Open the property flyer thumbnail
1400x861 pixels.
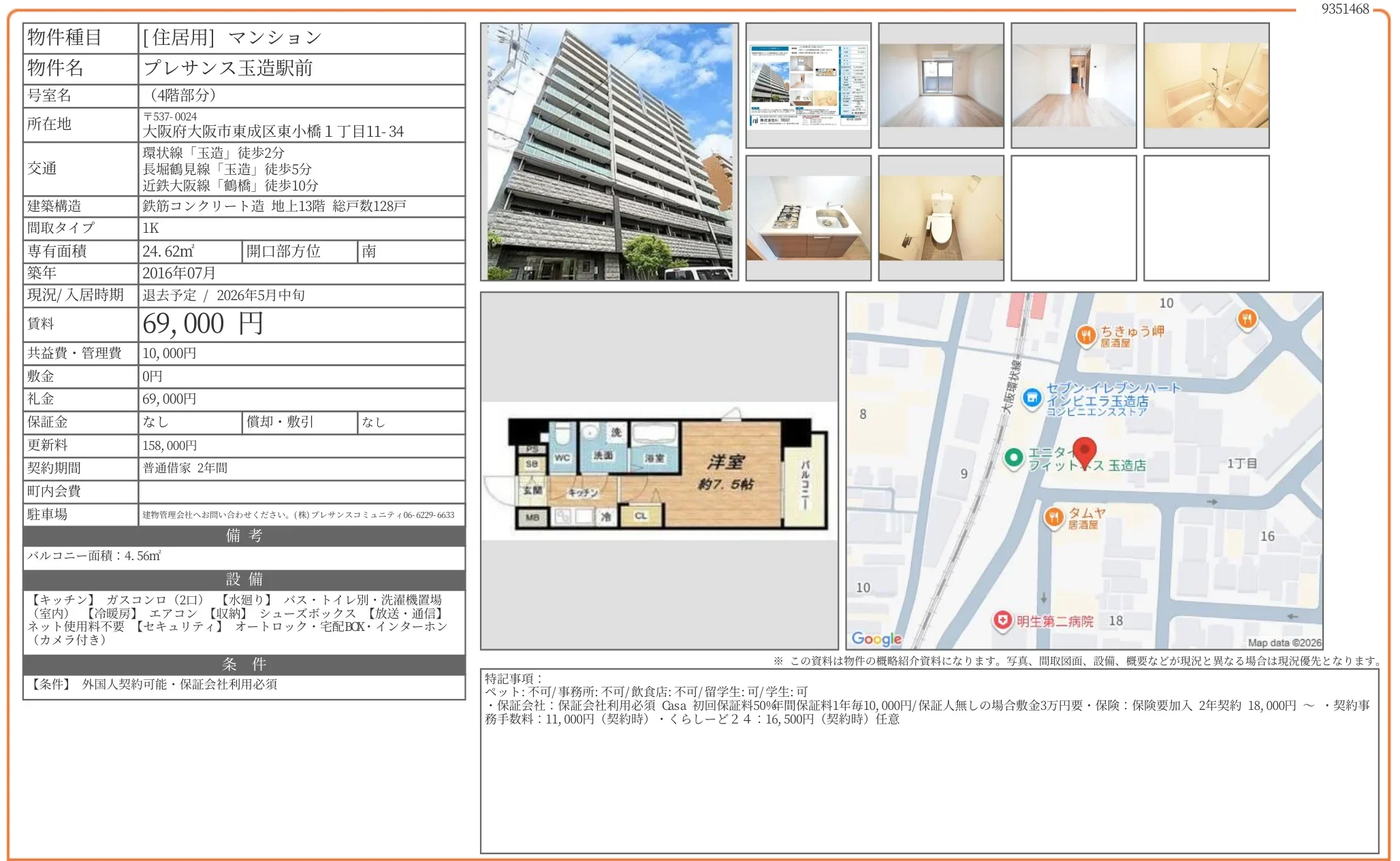coord(808,86)
